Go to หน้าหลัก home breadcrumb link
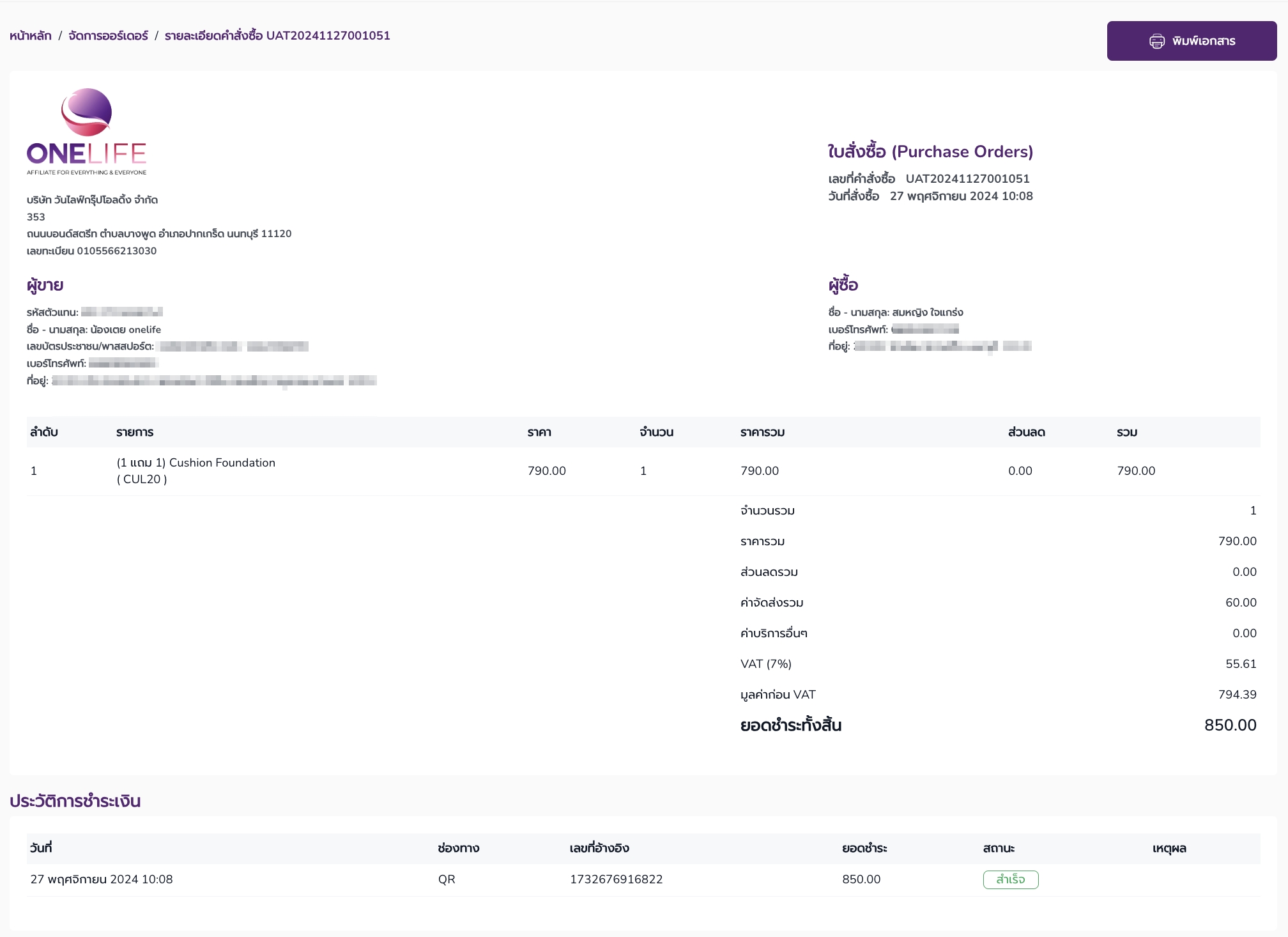Image resolution: width=1288 pixels, height=937 pixels. 30,36
